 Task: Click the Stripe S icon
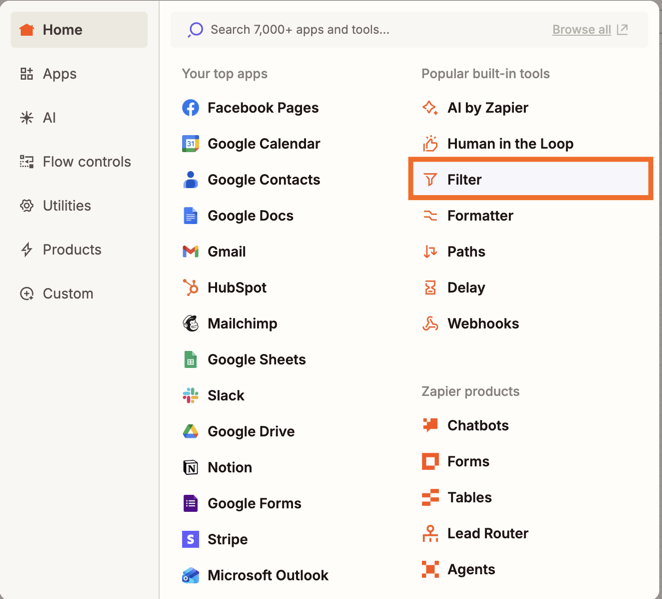click(x=190, y=539)
